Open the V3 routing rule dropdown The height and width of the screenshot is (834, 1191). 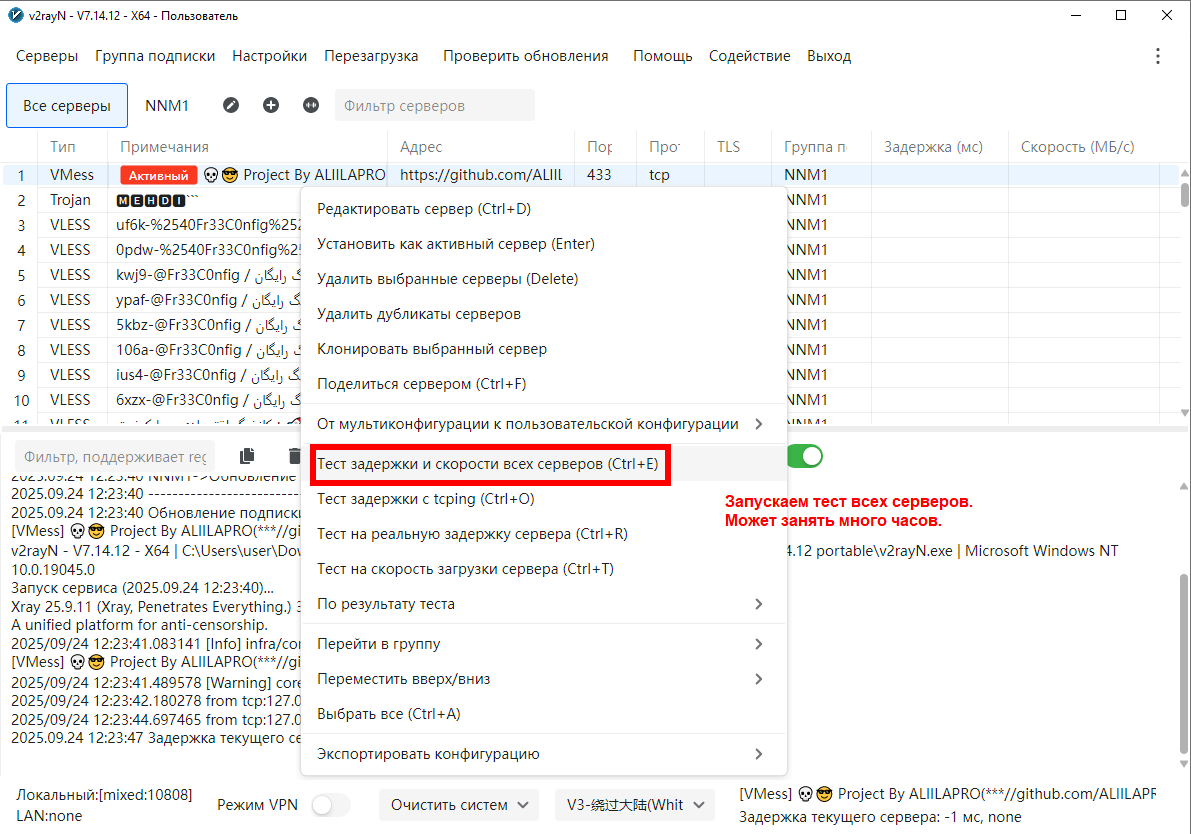[635, 805]
